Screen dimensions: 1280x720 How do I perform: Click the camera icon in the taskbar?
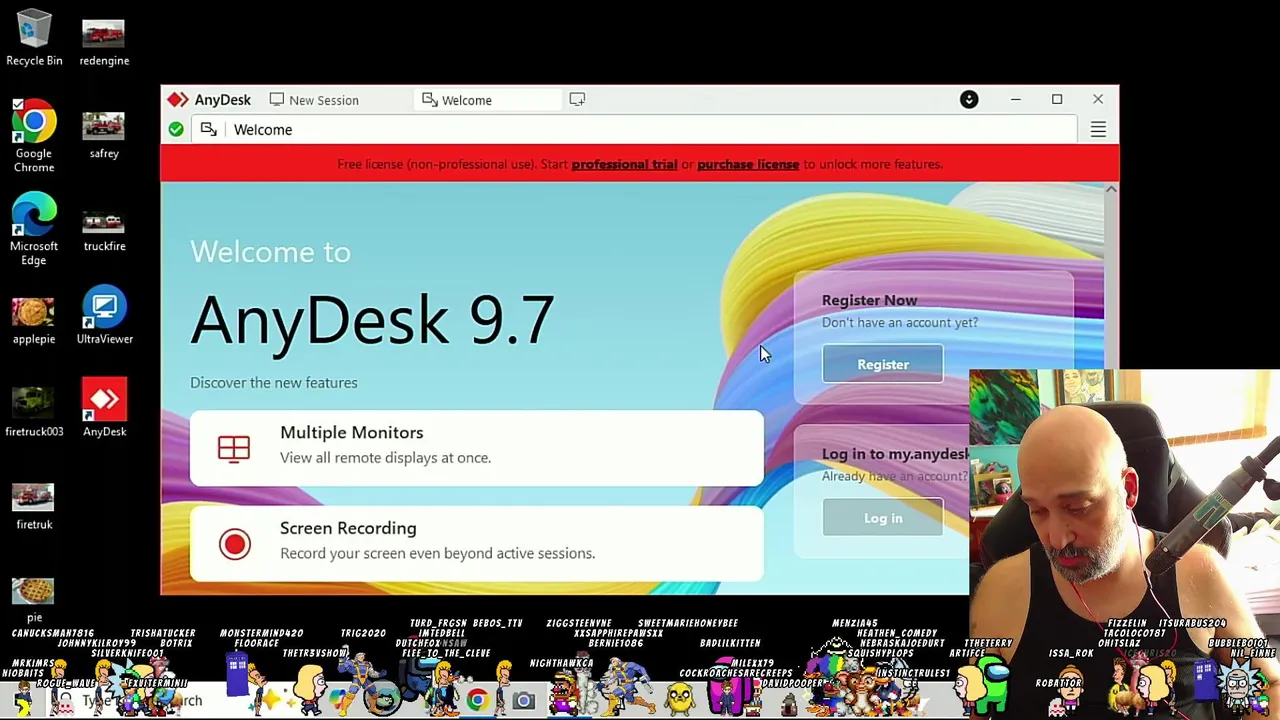click(524, 701)
